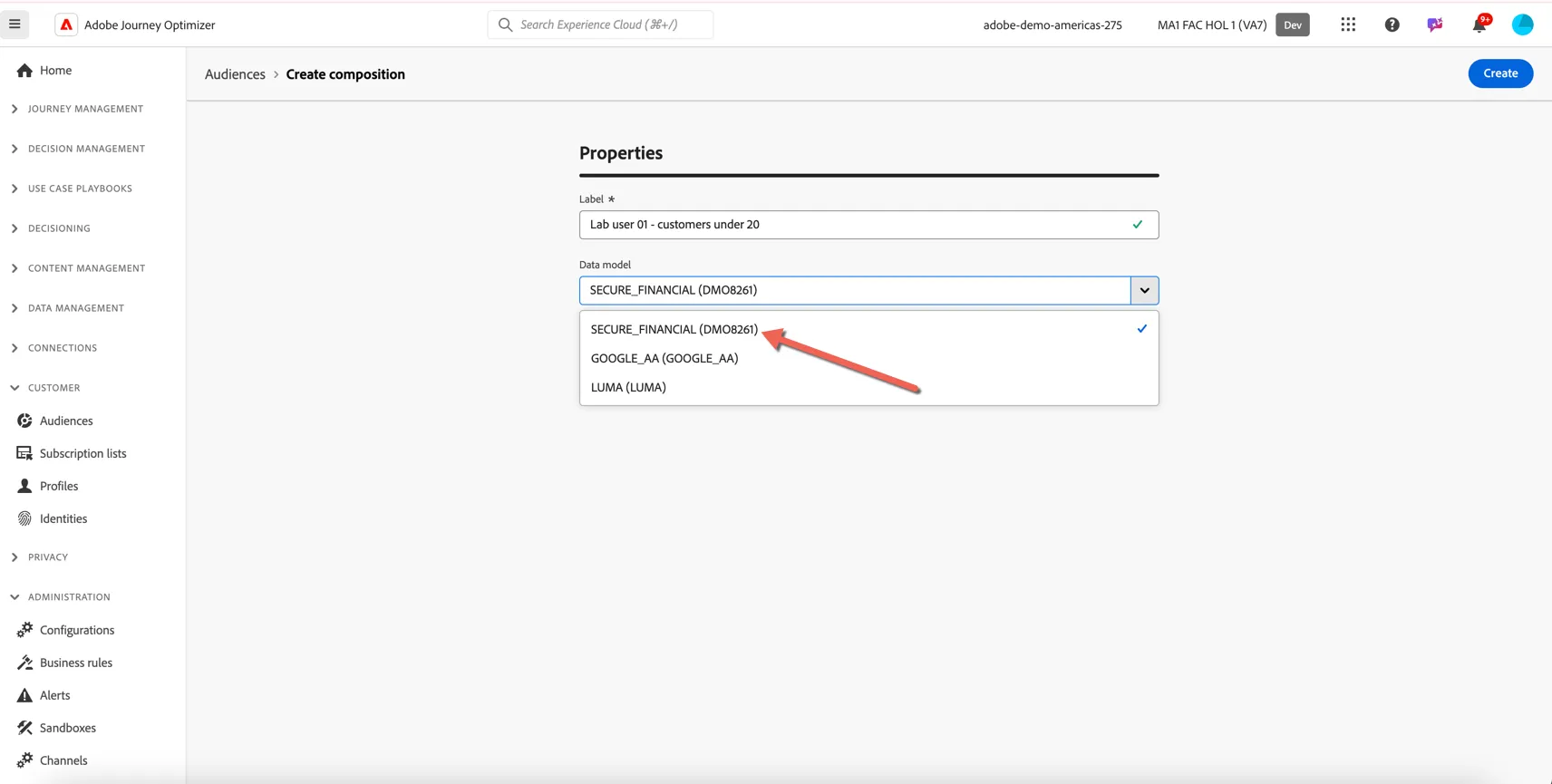Expand the Decisioning section
This screenshot has height=784, width=1552.
pyautogui.click(x=51, y=228)
